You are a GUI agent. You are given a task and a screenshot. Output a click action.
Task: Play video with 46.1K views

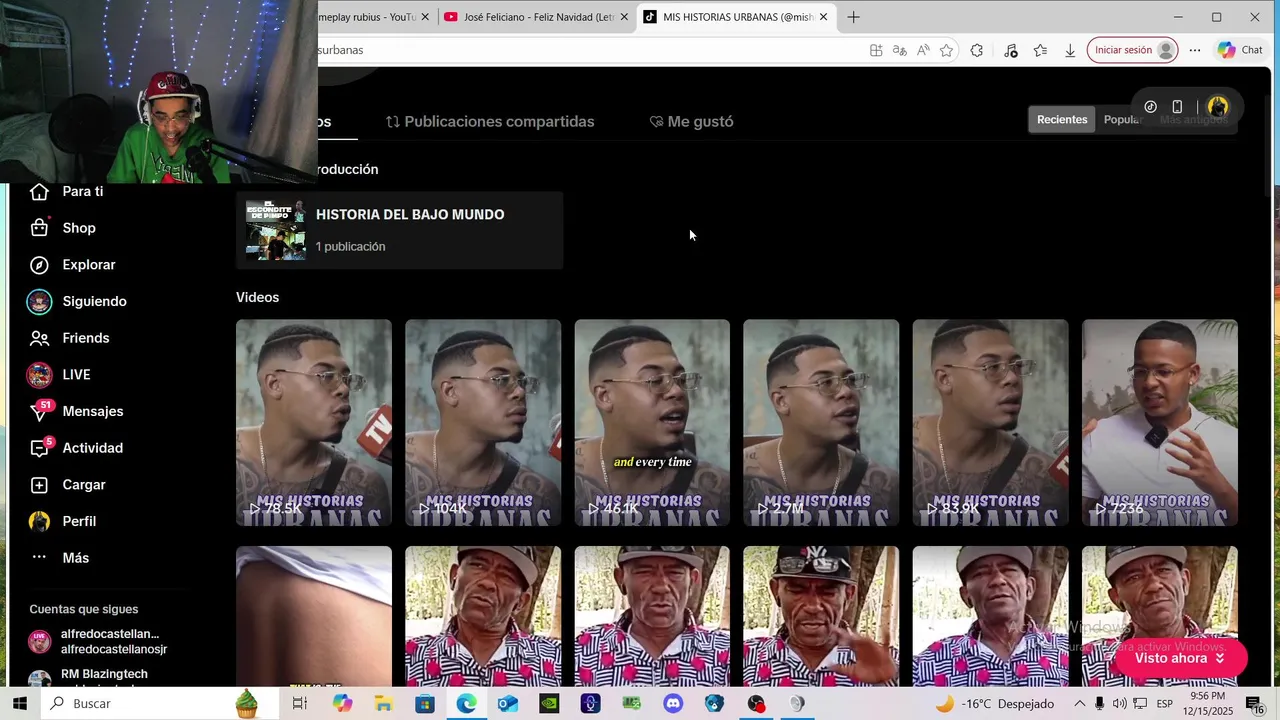[x=652, y=423]
